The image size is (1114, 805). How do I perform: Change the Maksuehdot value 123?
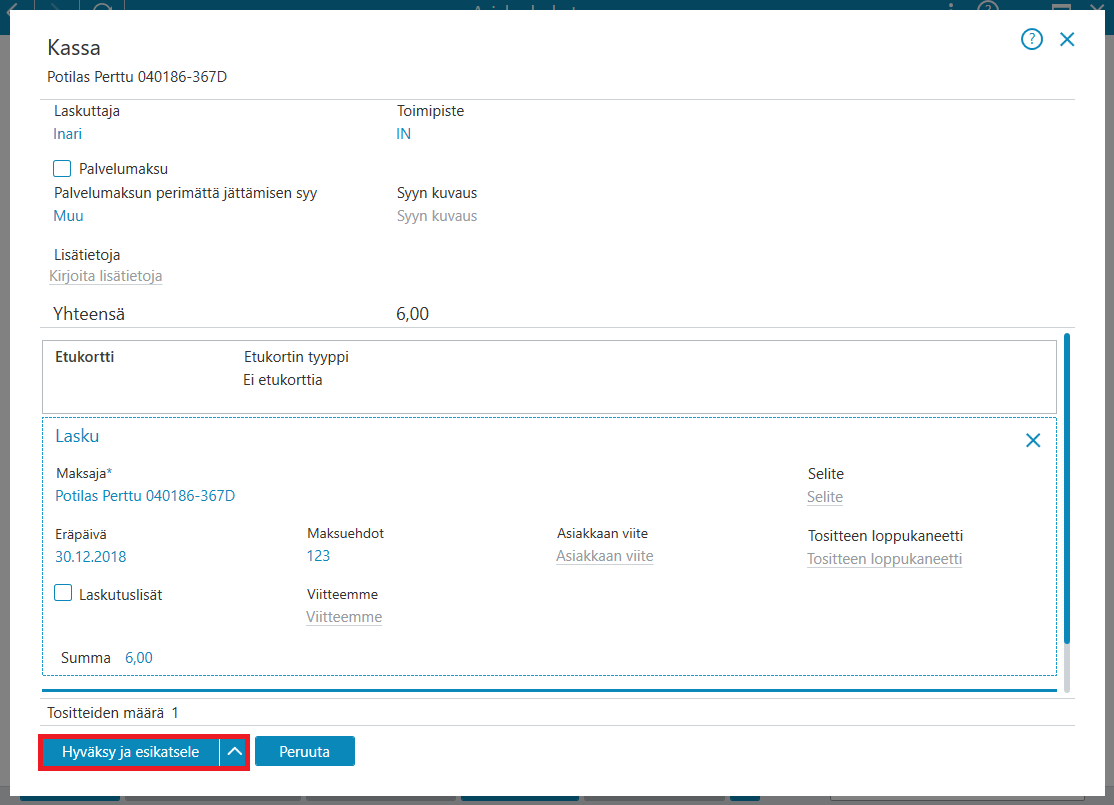[318, 556]
